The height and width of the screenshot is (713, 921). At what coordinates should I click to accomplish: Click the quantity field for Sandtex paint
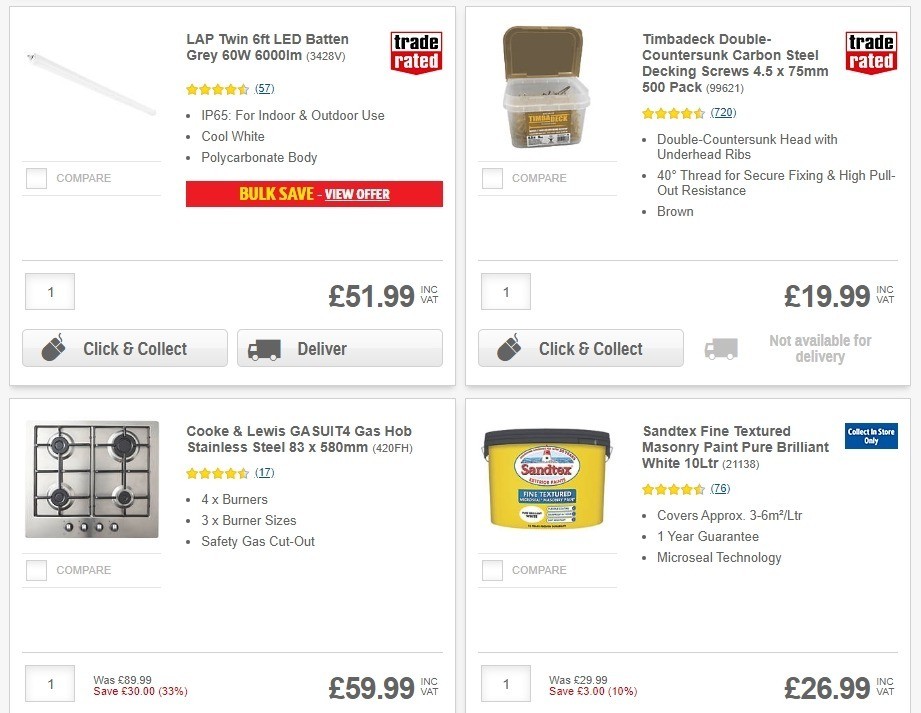pos(505,684)
